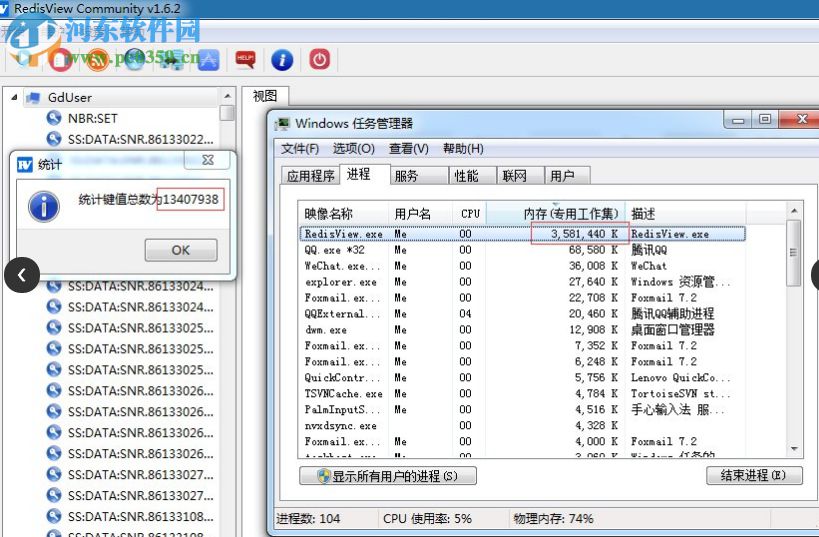Click the blue info icon in 统计 dialog
Image resolution: width=819 pixels, height=537 pixels.
click(x=44, y=206)
